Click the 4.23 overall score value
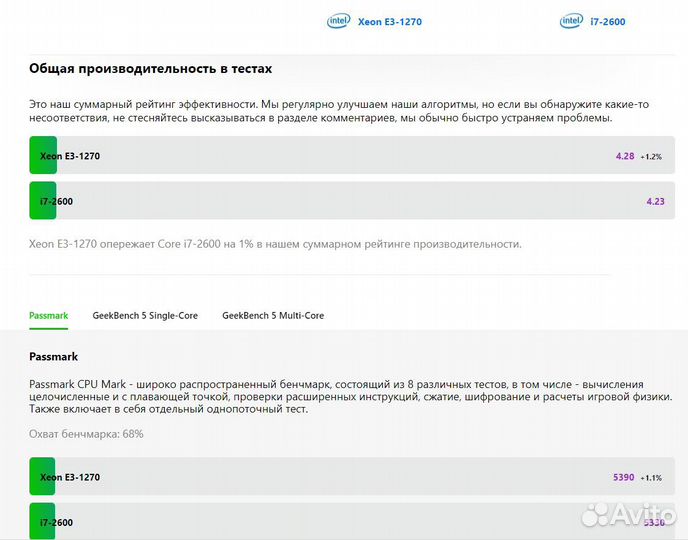This screenshot has width=688, height=540. click(x=655, y=201)
